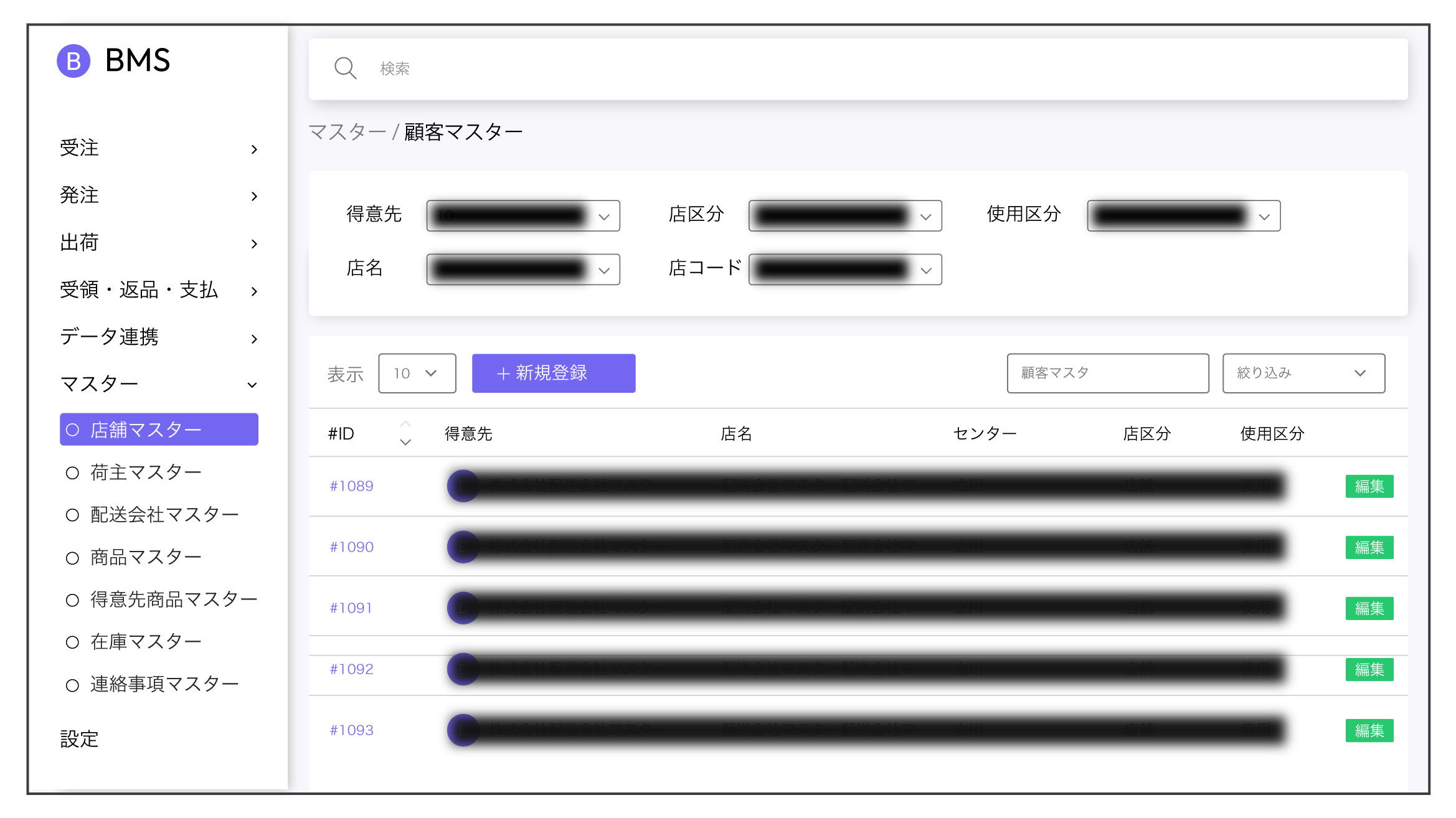This screenshot has width=1456, height=818.
Task: Open the 得意先 filter dropdown
Action: pyautogui.click(x=522, y=216)
